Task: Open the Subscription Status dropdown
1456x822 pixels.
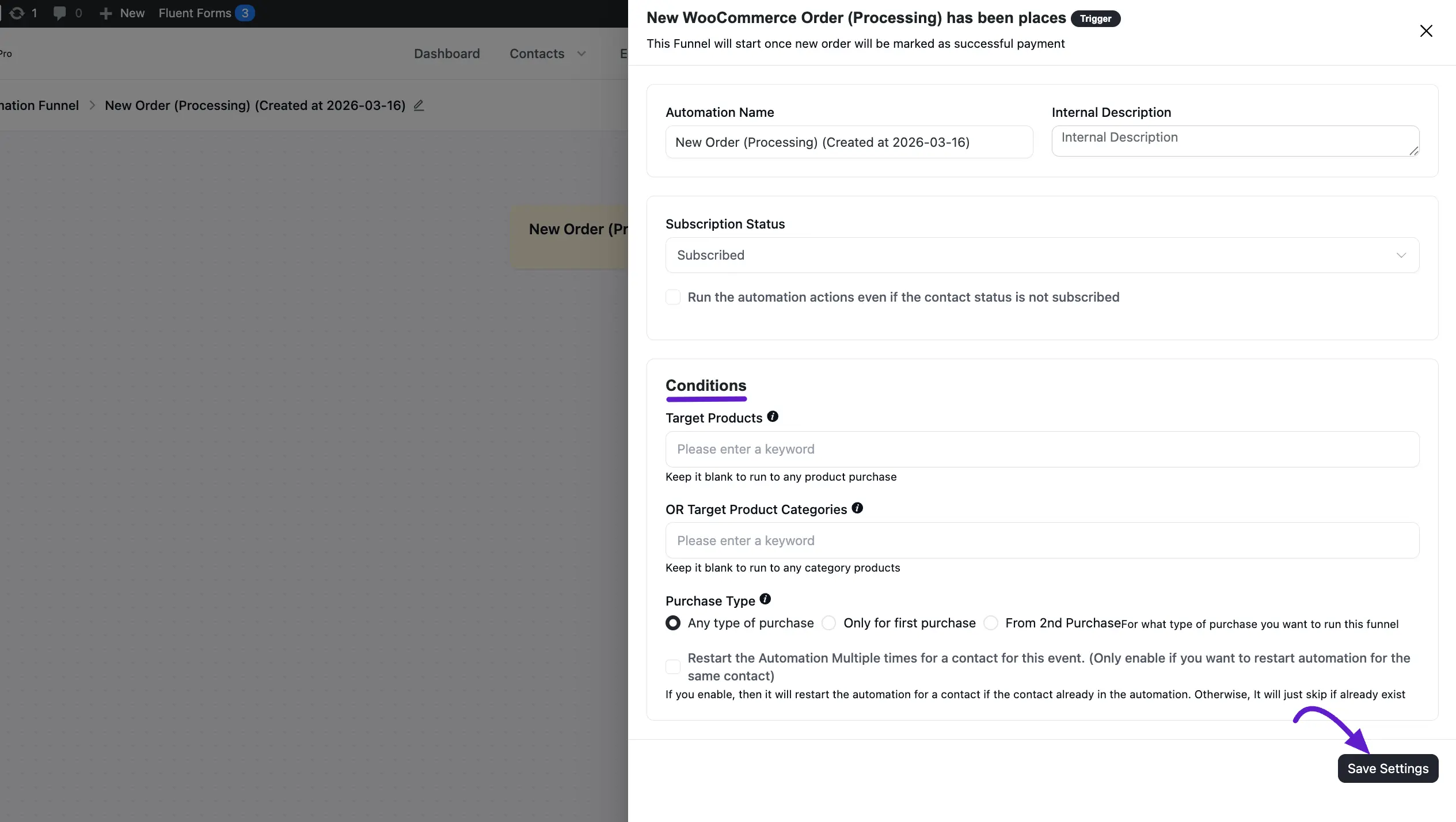Action: point(1042,255)
